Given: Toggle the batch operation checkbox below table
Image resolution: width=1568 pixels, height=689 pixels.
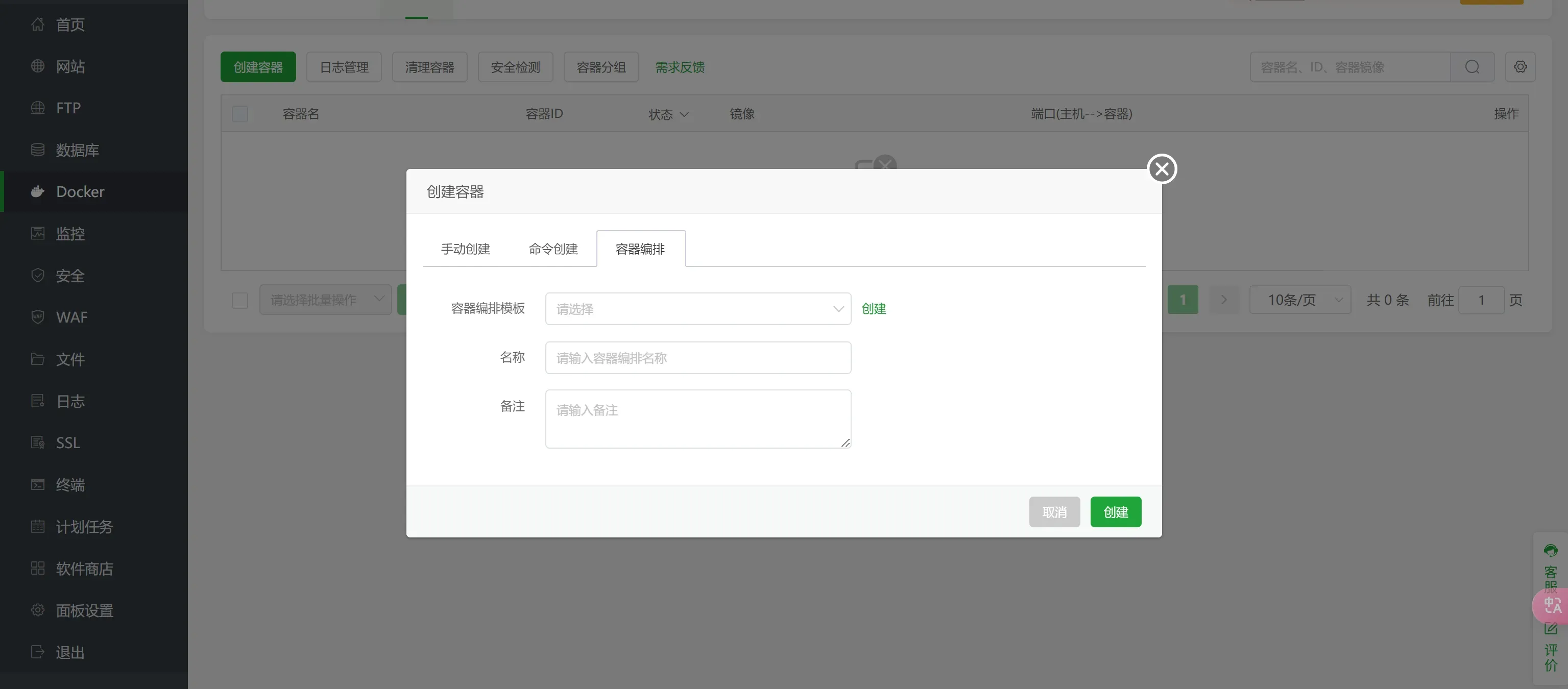Looking at the screenshot, I should 240,300.
